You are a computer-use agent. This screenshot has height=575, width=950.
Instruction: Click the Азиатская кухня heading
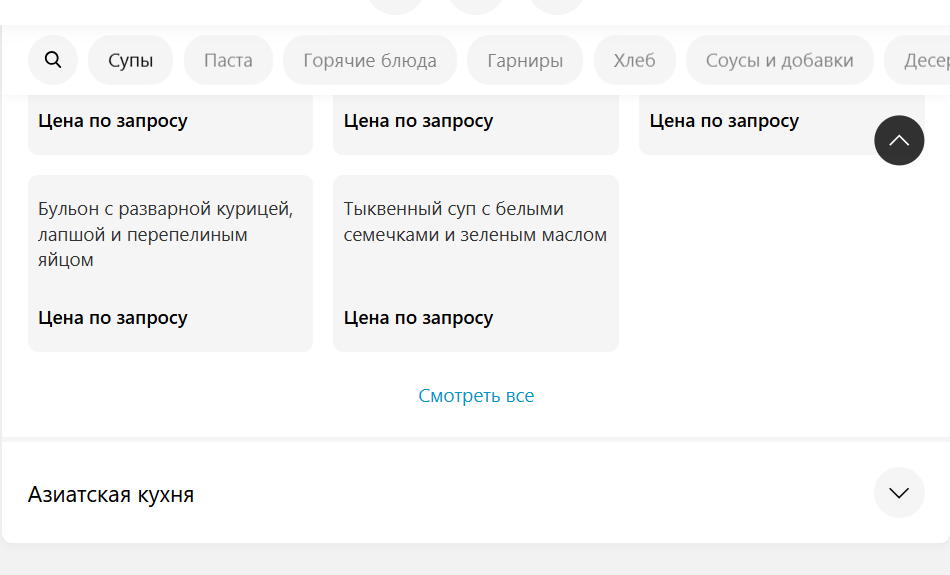click(111, 494)
